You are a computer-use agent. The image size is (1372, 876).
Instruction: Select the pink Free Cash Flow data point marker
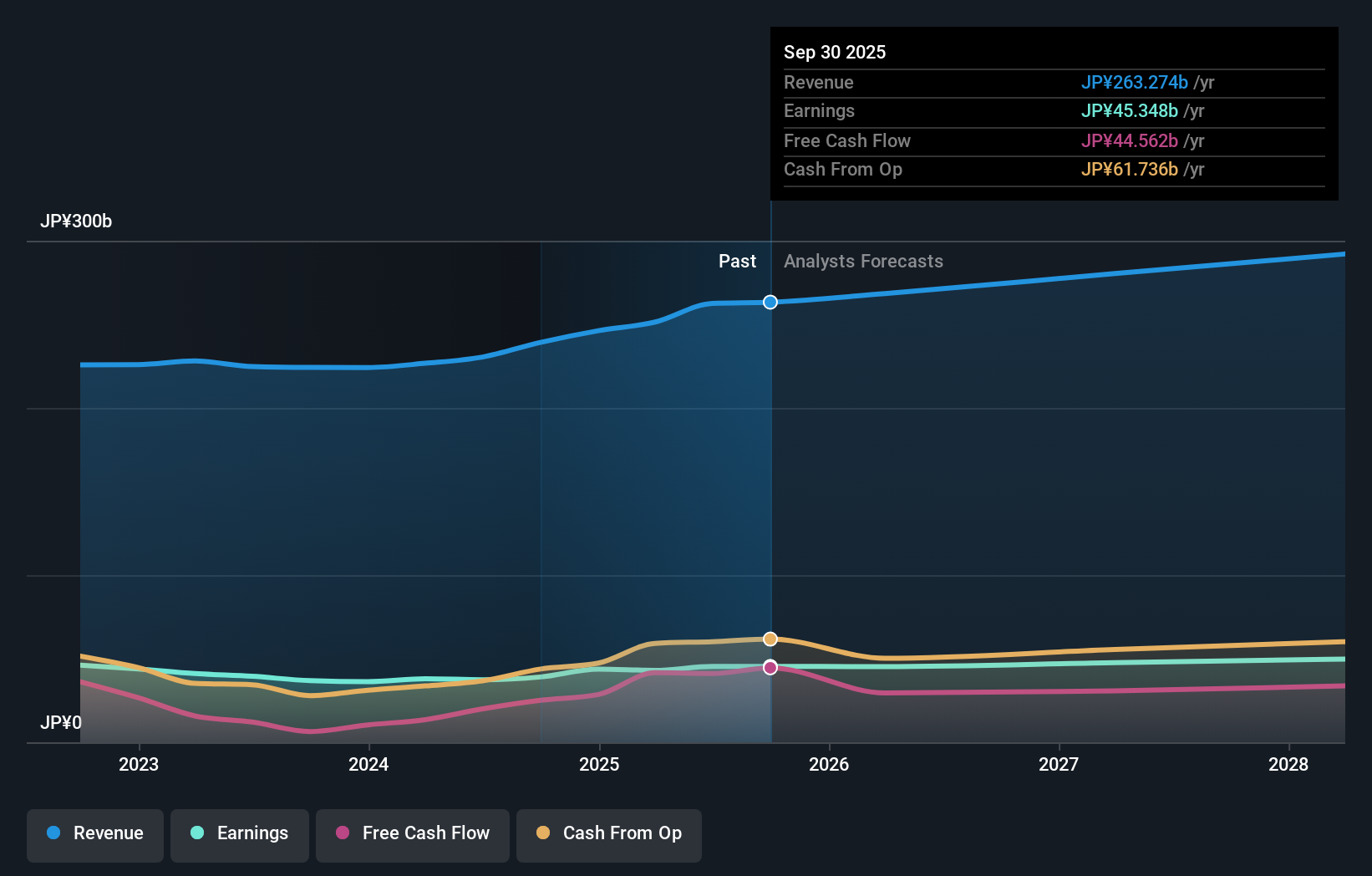coord(770,667)
